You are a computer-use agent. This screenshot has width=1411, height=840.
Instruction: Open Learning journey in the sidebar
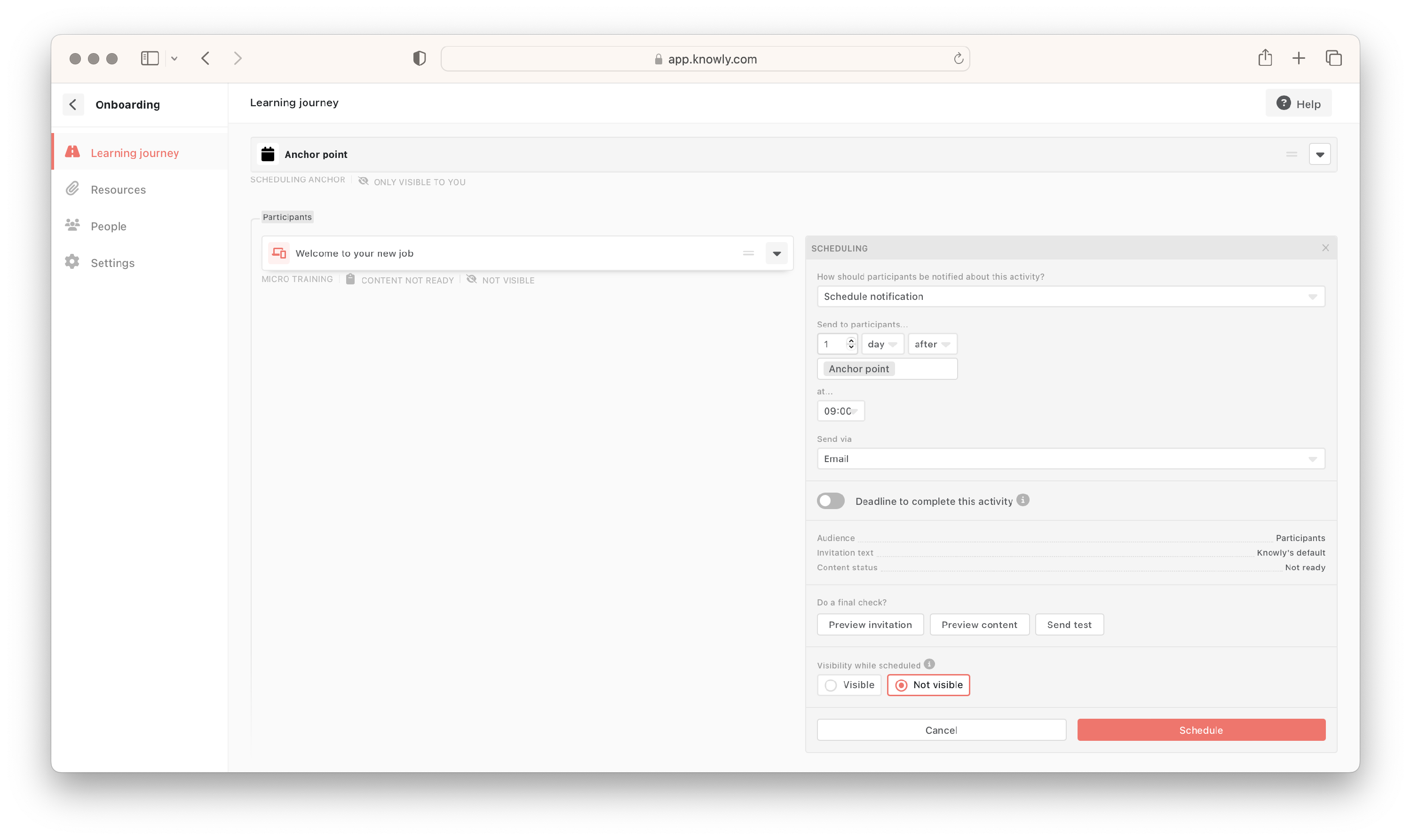click(x=140, y=153)
